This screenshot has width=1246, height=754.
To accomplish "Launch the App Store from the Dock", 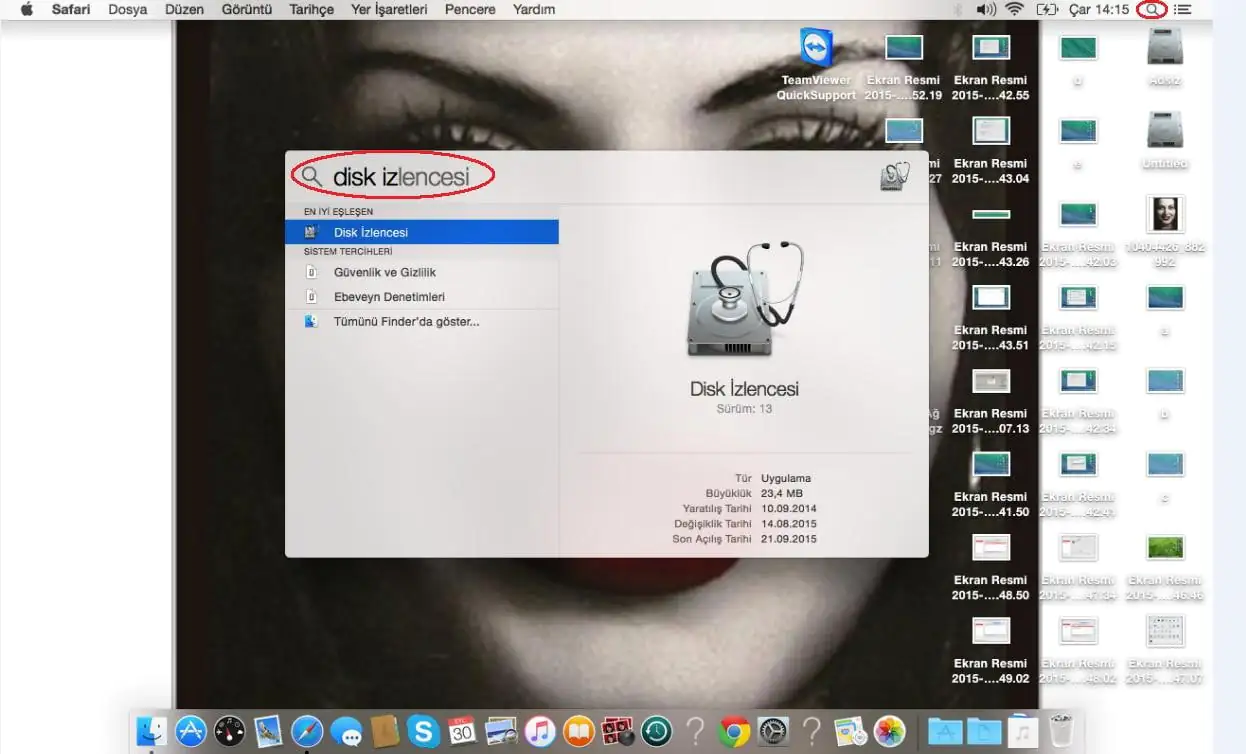I will pos(191,732).
